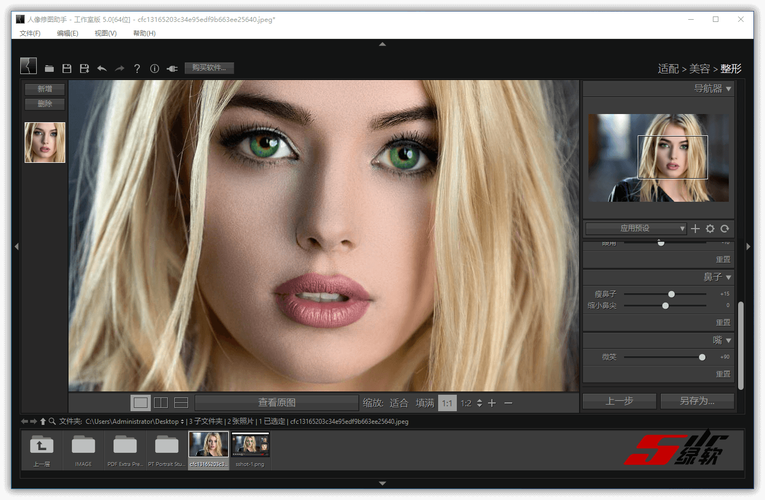Click the 瘦鼻子 slider handle

pos(671,294)
